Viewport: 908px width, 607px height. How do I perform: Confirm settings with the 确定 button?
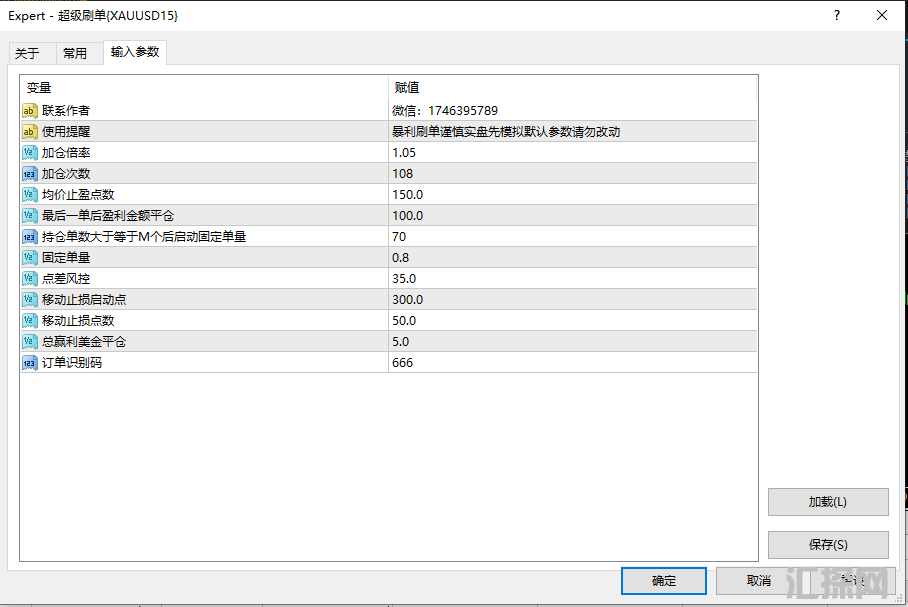(x=664, y=581)
